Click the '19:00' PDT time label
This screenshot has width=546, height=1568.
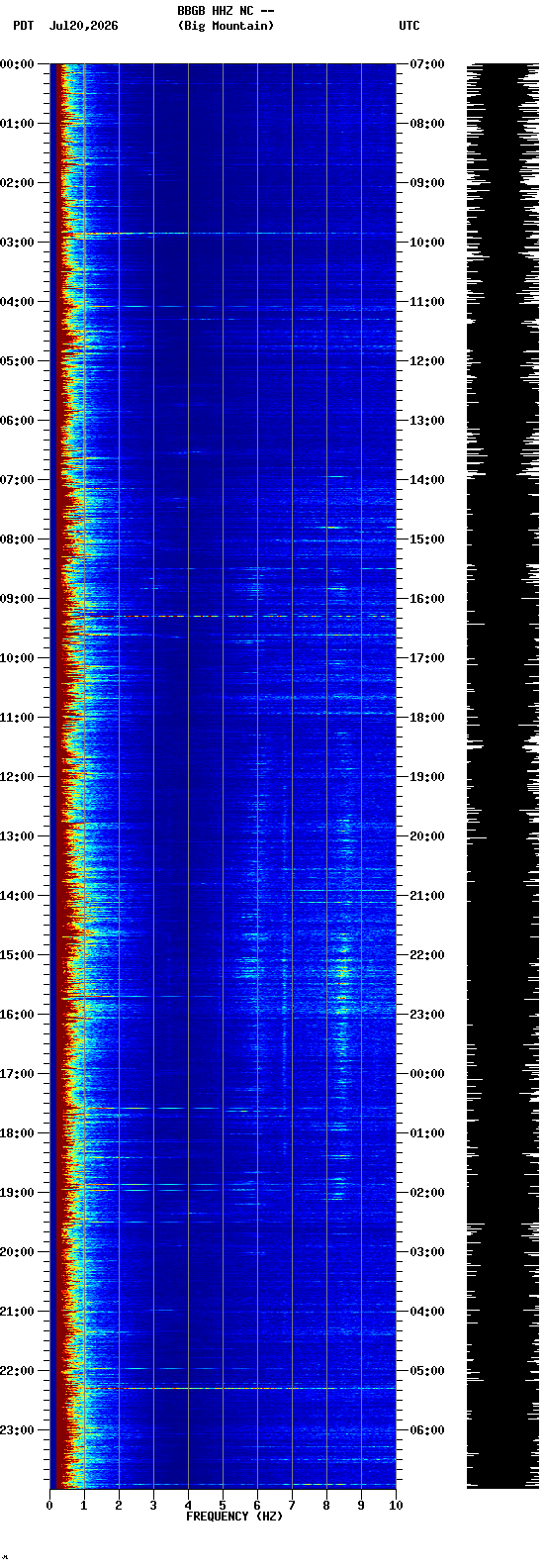coord(17,1193)
